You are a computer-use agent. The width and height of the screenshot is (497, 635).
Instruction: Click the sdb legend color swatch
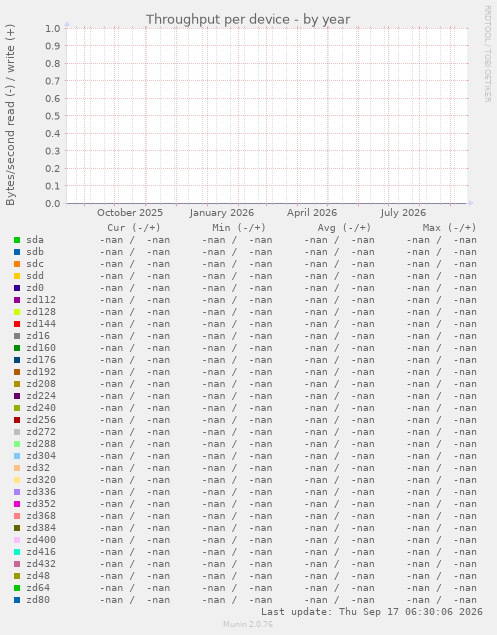[x=17, y=252]
